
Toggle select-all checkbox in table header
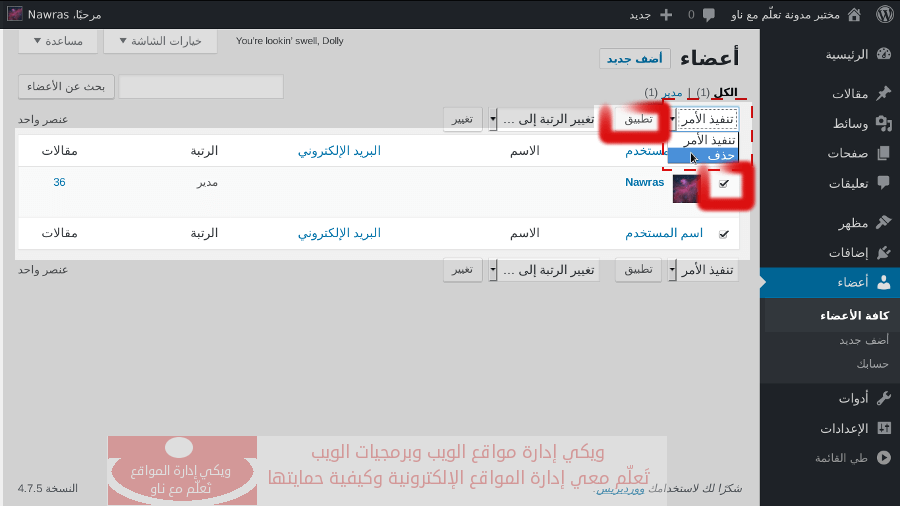[x=723, y=151]
